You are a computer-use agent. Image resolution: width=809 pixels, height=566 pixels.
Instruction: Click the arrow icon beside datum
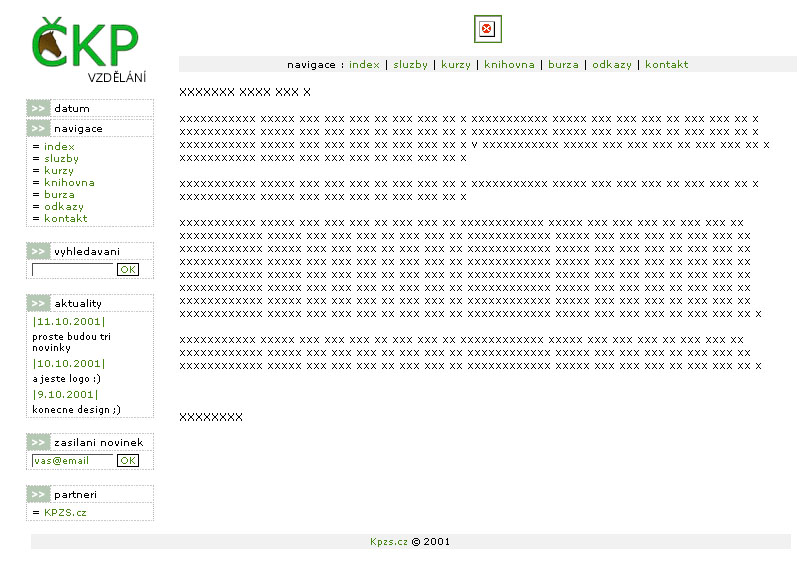point(38,108)
